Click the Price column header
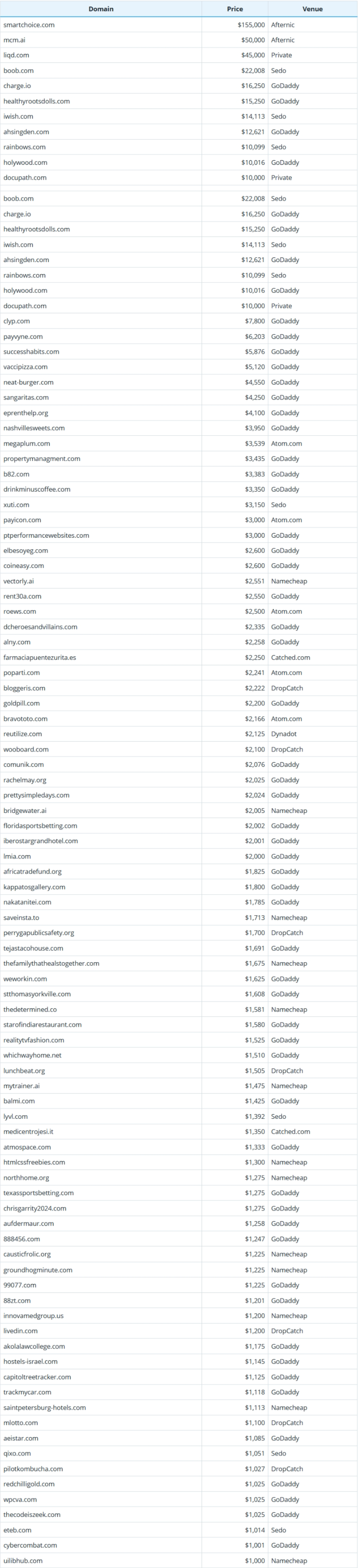This screenshot has height=1568, width=358. tap(234, 9)
